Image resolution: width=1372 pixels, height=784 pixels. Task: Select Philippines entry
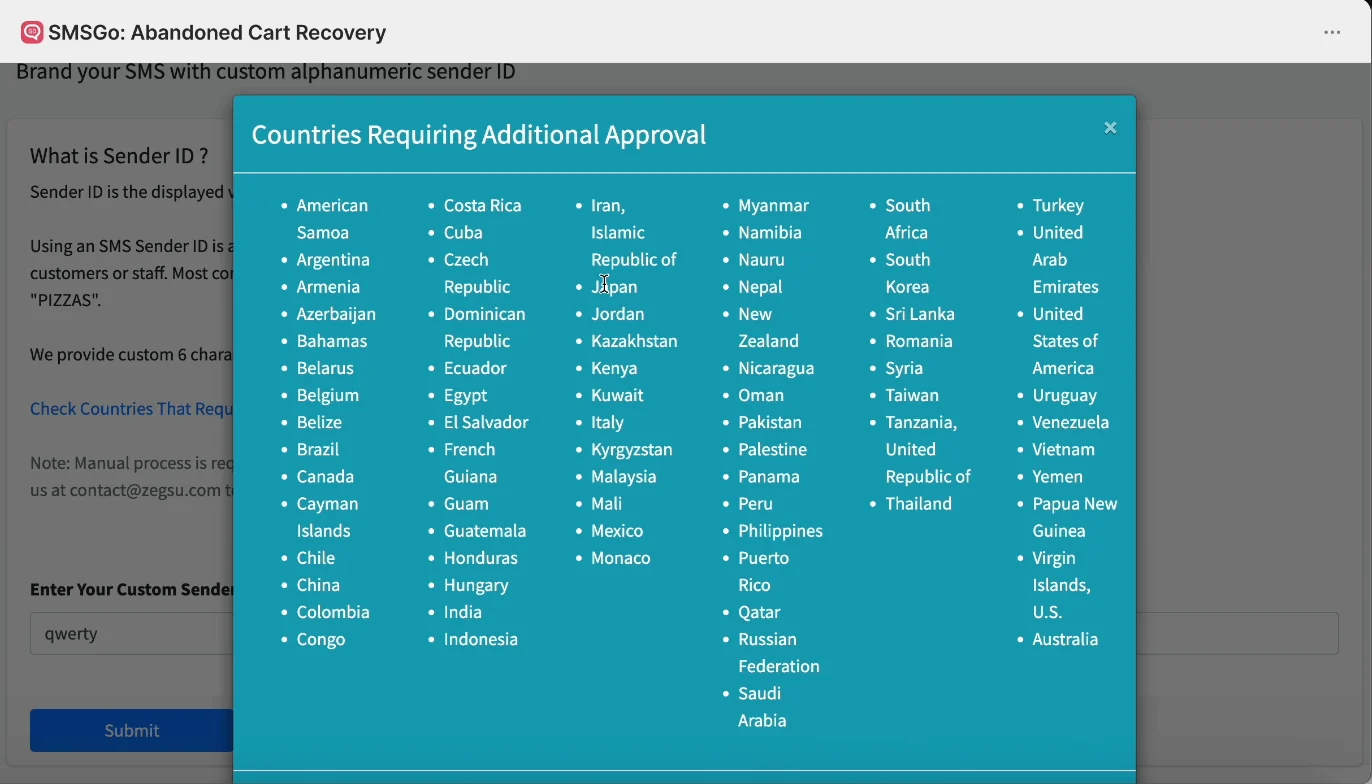click(781, 531)
